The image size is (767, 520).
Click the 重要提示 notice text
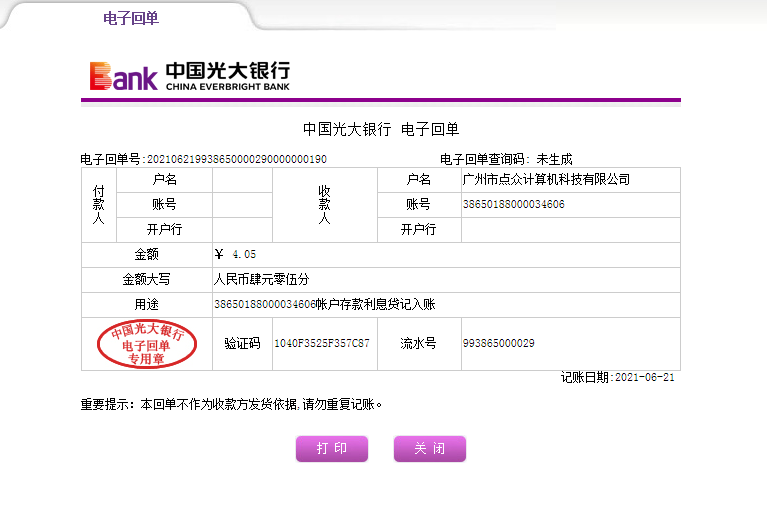tap(231, 404)
